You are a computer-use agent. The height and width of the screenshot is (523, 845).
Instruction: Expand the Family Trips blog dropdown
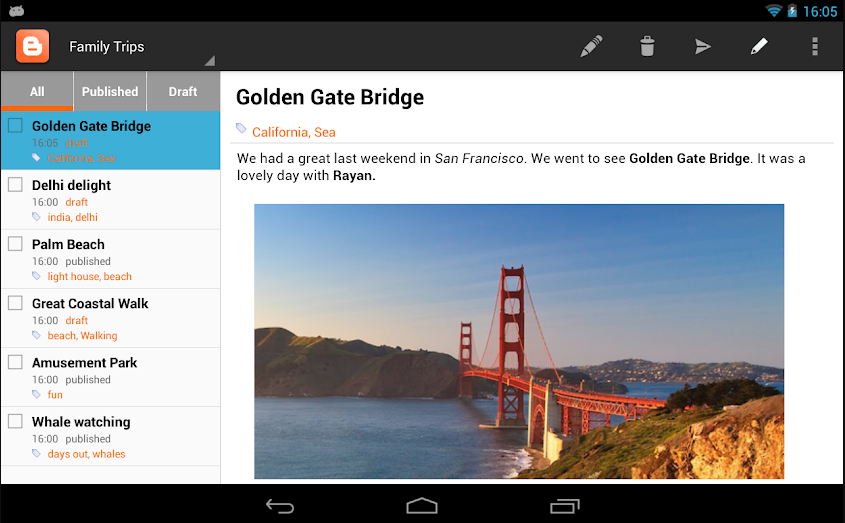(x=141, y=47)
